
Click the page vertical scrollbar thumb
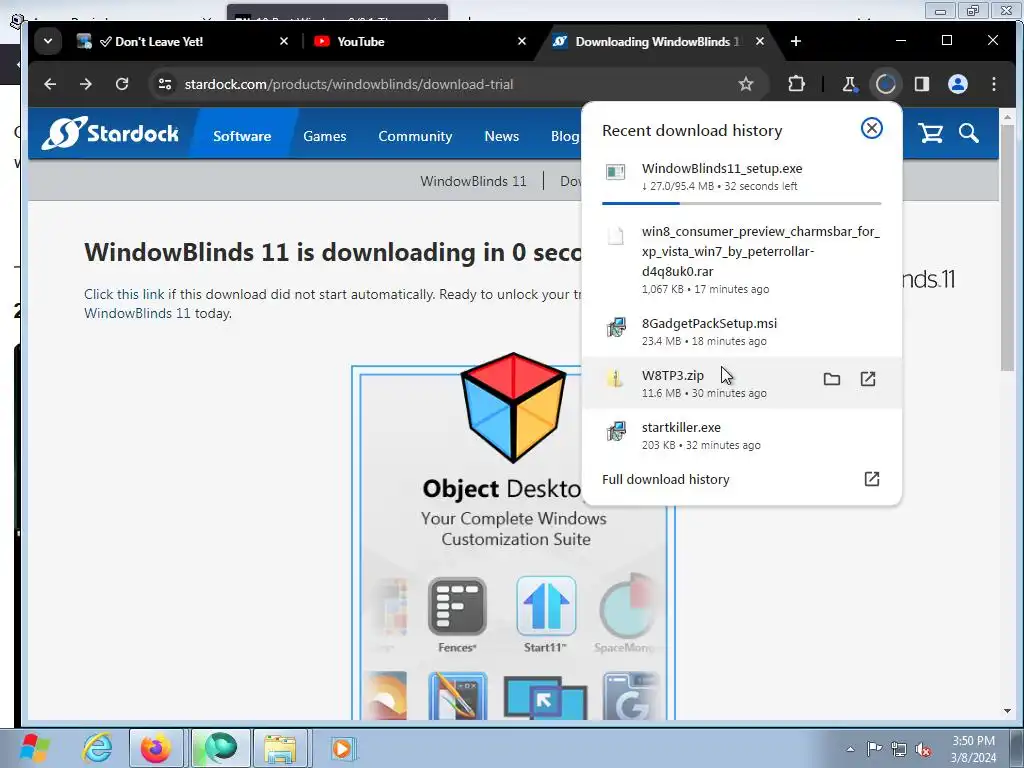tap(1007, 248)
